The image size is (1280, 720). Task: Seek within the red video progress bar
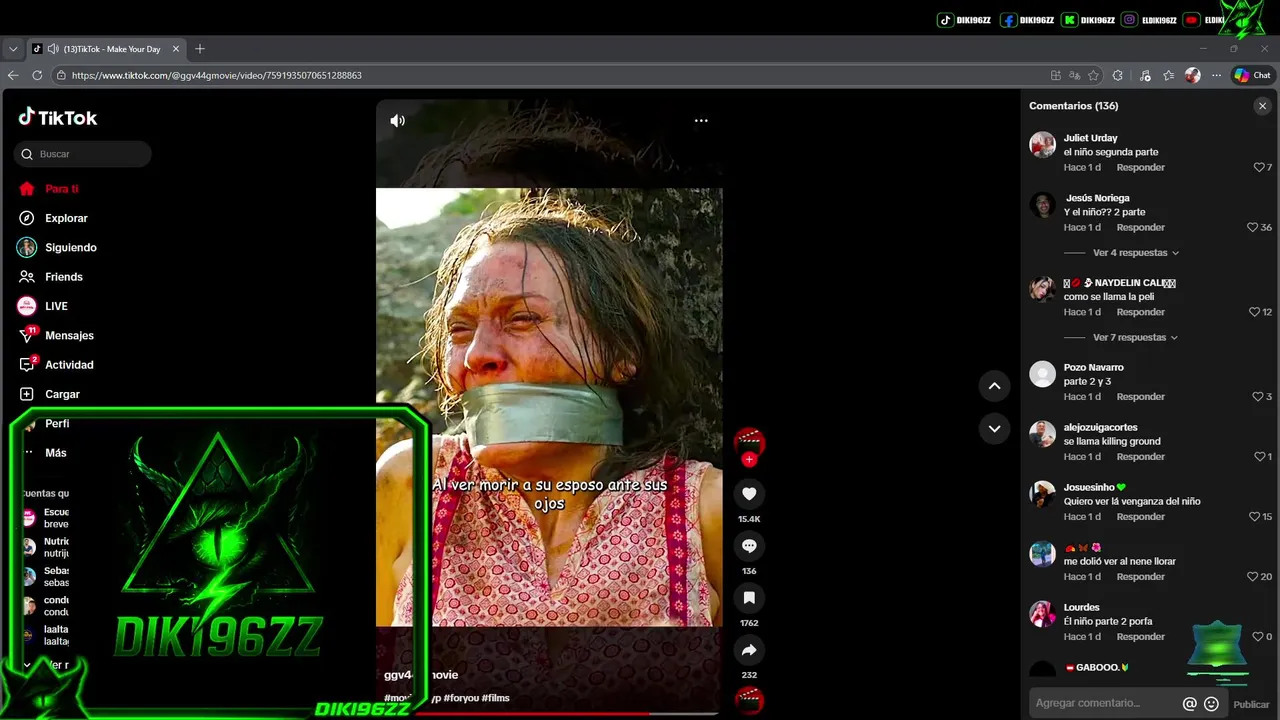point(548,714)
